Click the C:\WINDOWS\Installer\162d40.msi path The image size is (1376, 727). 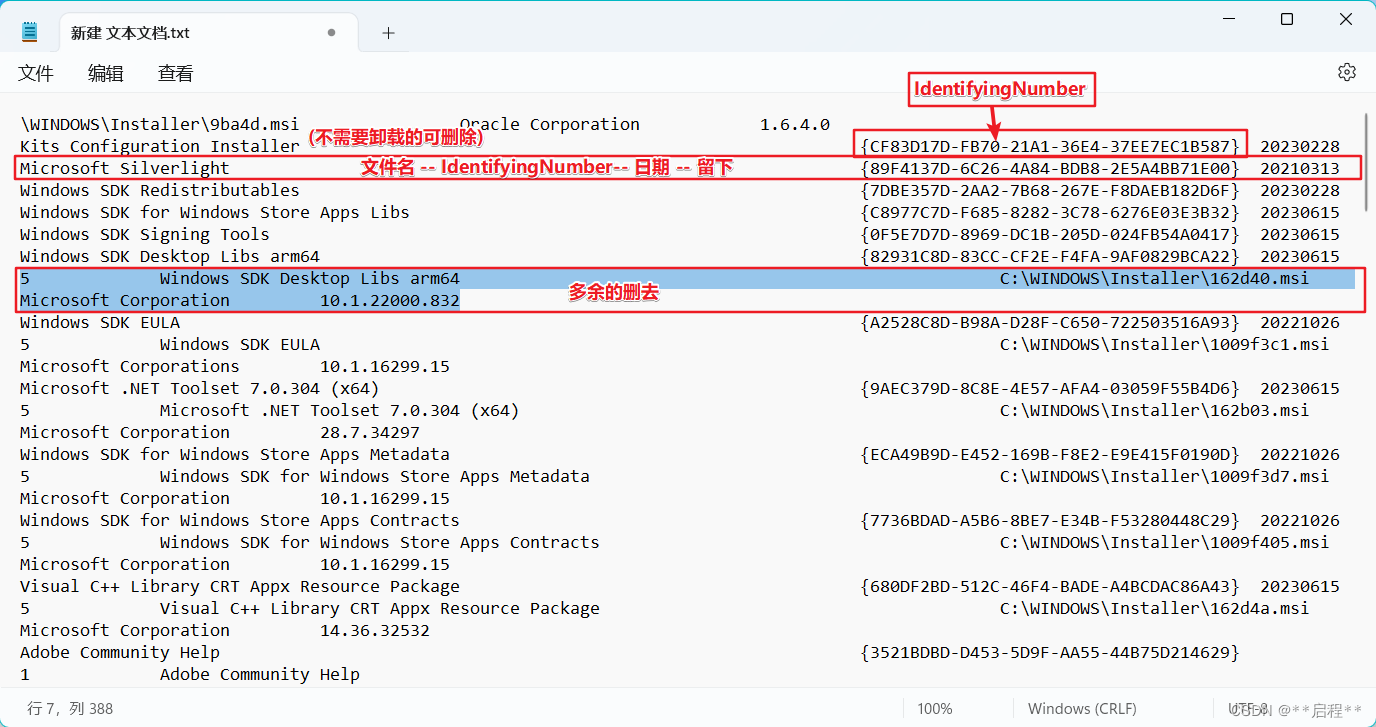1155,278
